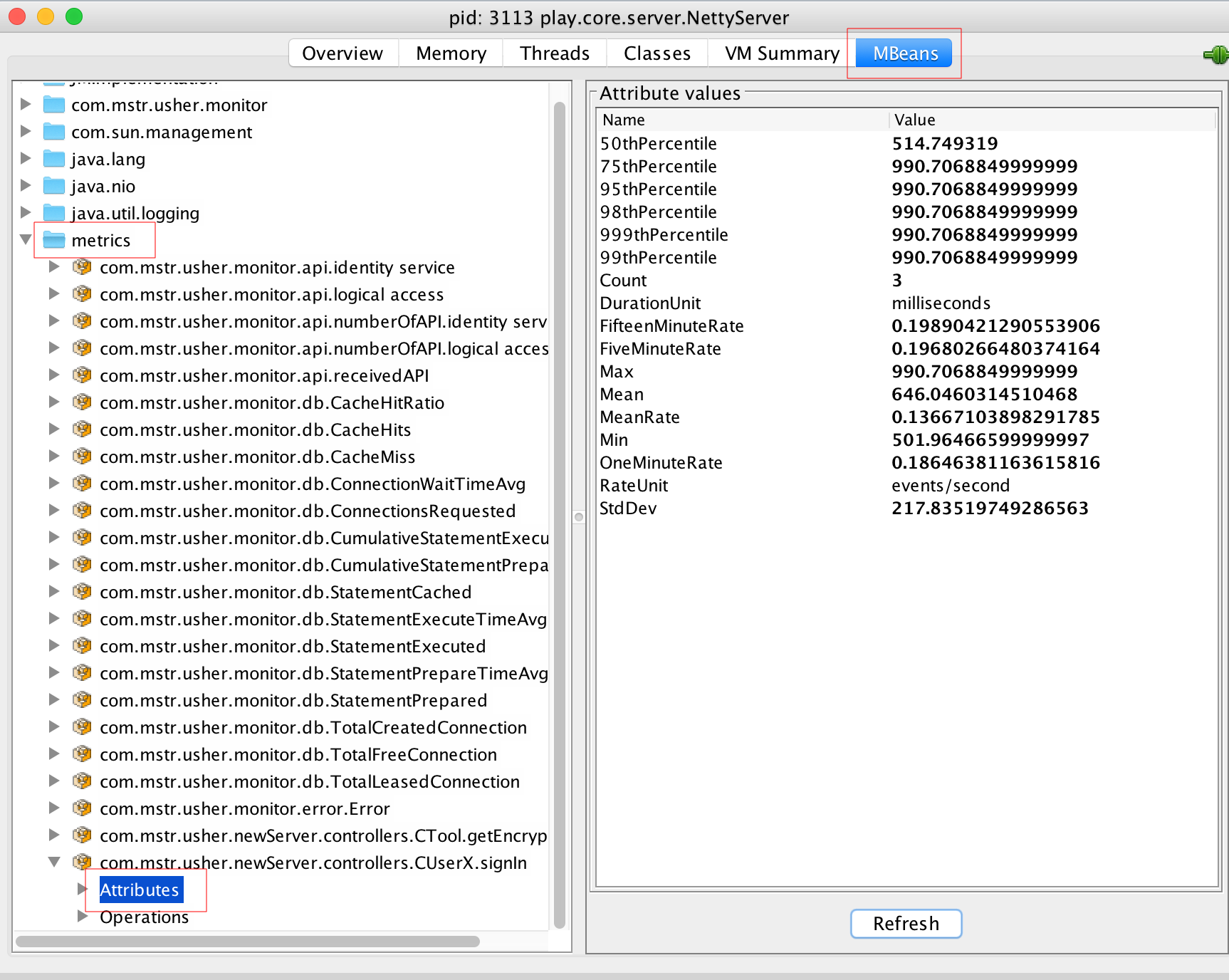This screenshot has width=1229, height=980.
Task: Click the MBean icon for CacheHitRatio
Action: (x=83, y=402)
